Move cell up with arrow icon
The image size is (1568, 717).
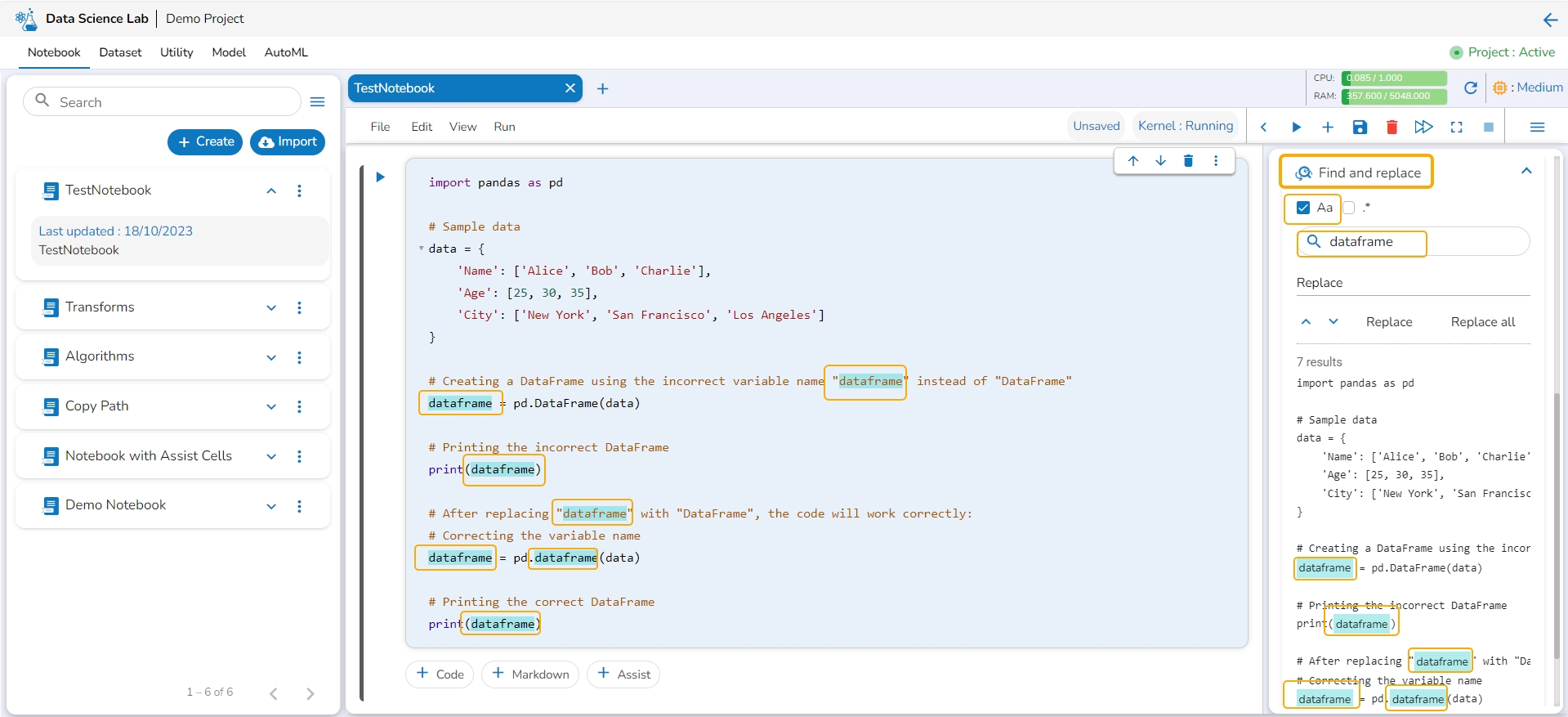pos(1133,161)
